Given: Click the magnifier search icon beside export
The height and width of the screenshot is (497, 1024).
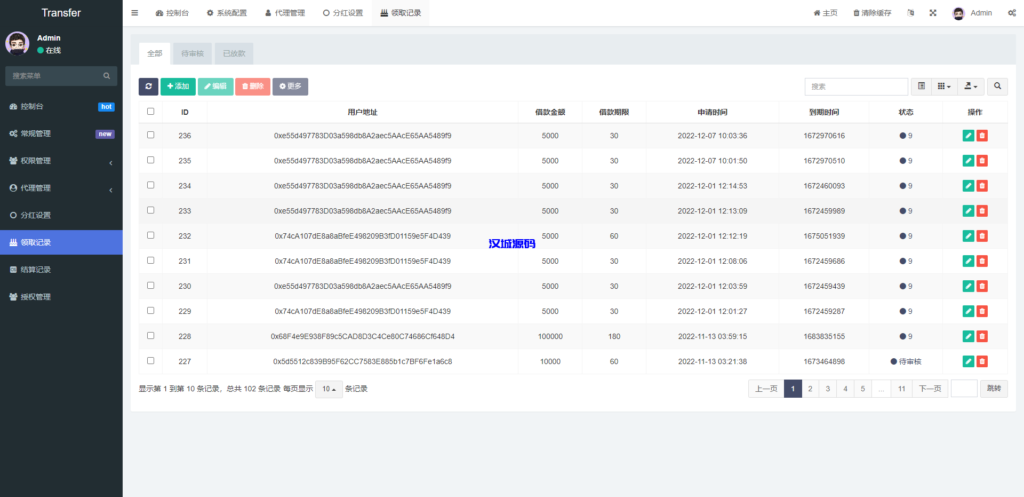Looking at the screenshot, I should coord(997,87).
